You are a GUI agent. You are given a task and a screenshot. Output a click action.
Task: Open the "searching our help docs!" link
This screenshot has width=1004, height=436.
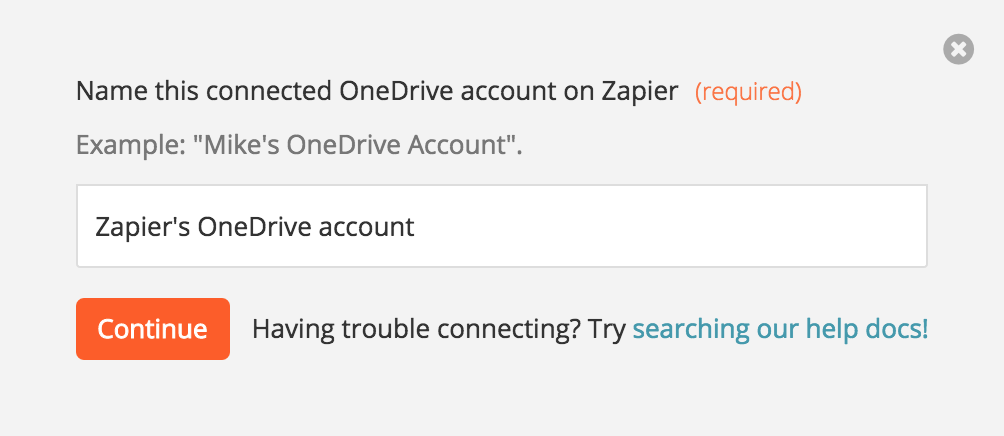point(780,329)
